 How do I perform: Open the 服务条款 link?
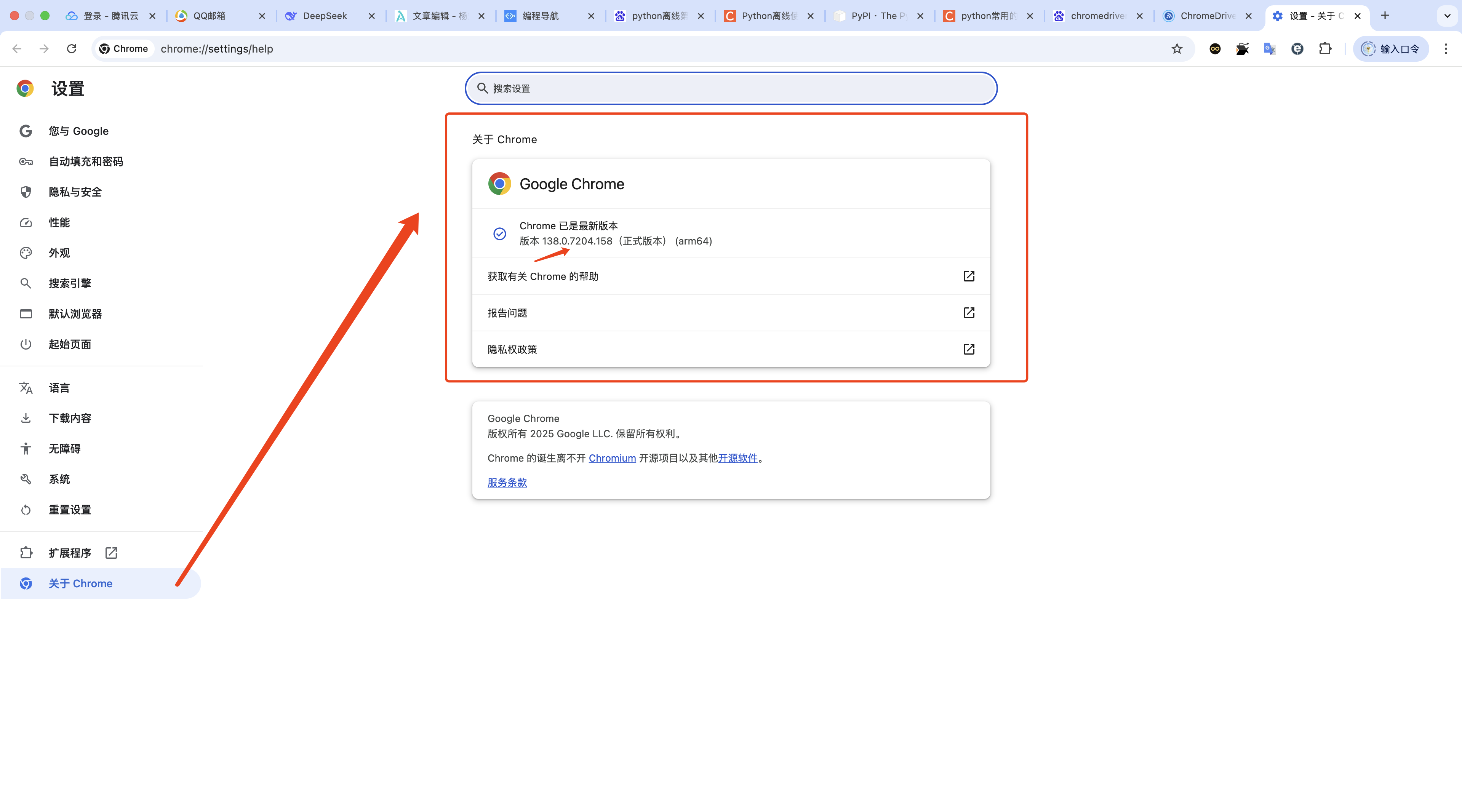[x=507, y=482]
